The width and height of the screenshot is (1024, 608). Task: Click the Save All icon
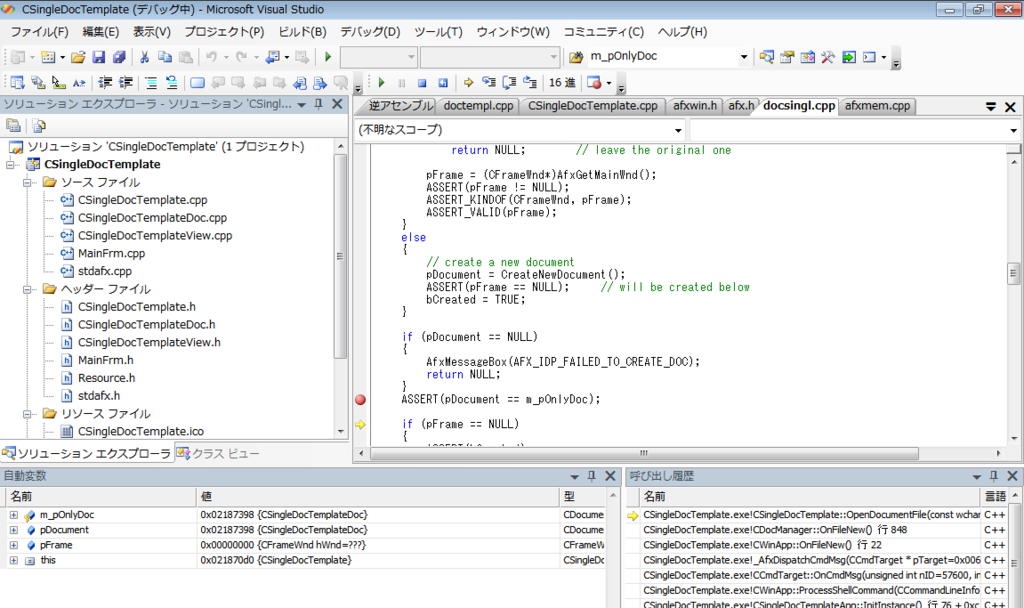tap(119, 57)
